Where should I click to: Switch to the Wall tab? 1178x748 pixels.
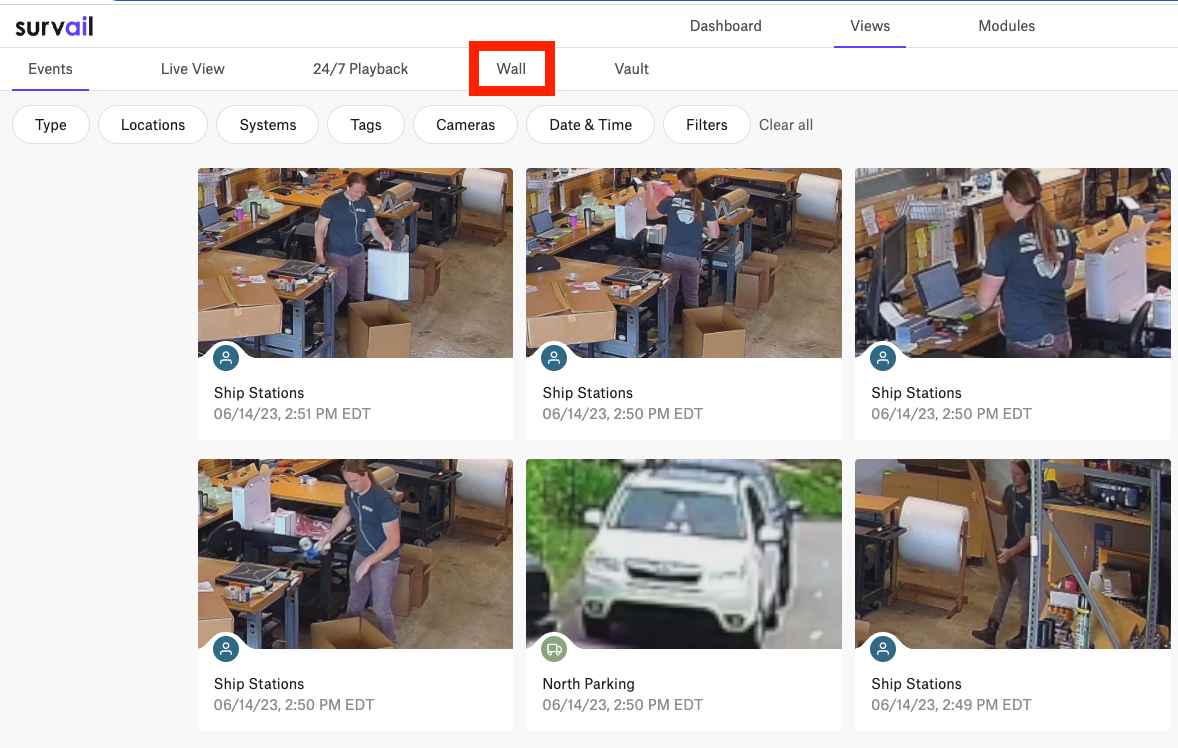tap(511, 69)
